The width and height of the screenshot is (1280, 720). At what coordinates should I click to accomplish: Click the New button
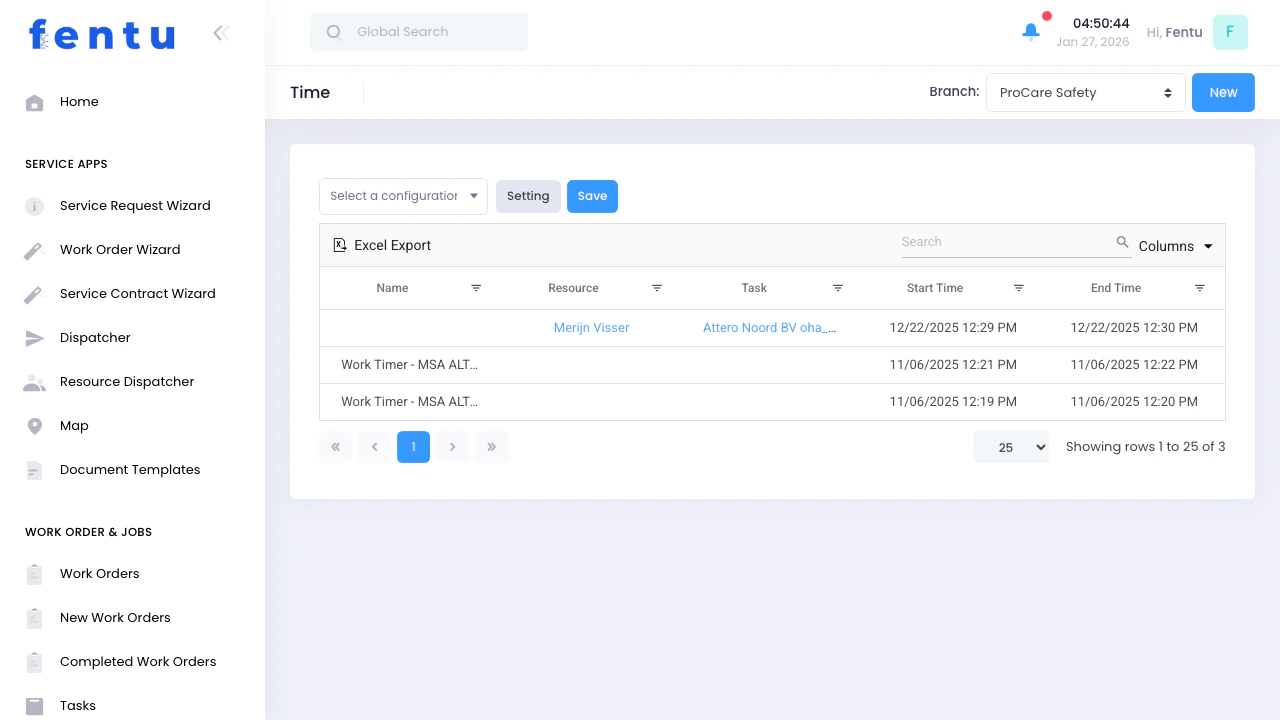(x=1223, y=92)
